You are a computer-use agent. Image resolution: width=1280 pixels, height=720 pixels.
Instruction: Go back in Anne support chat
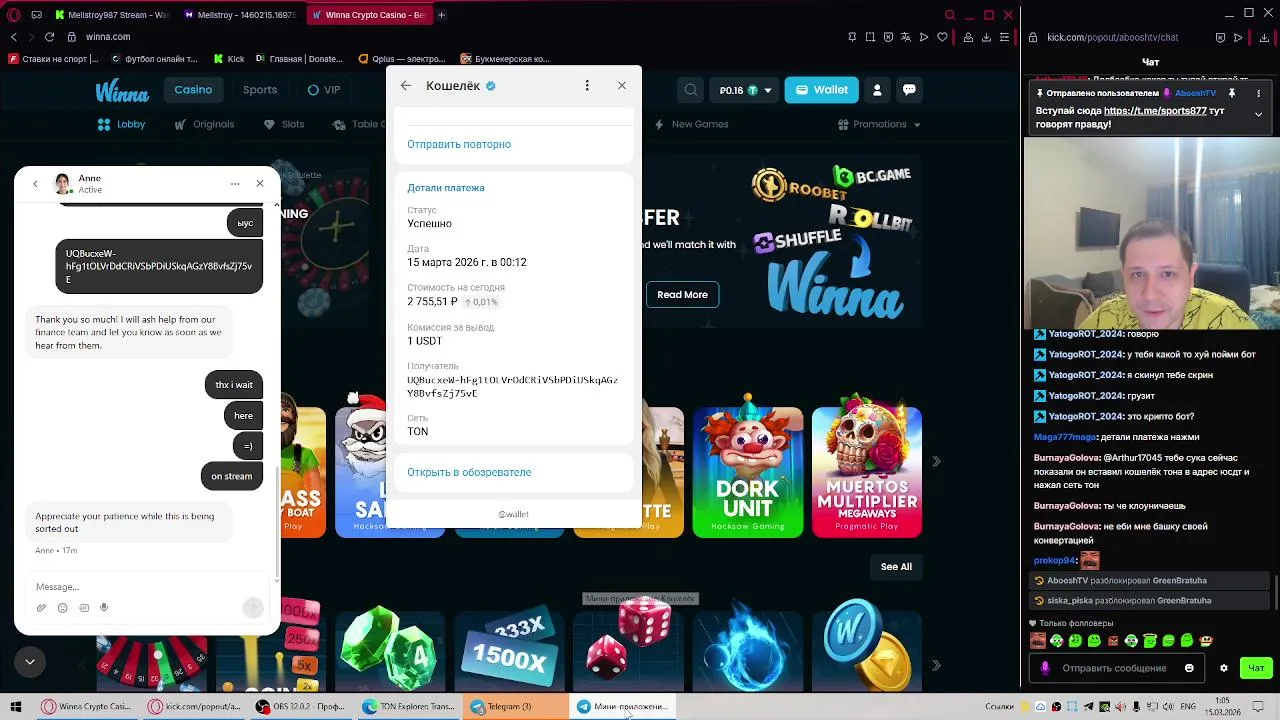35,184
